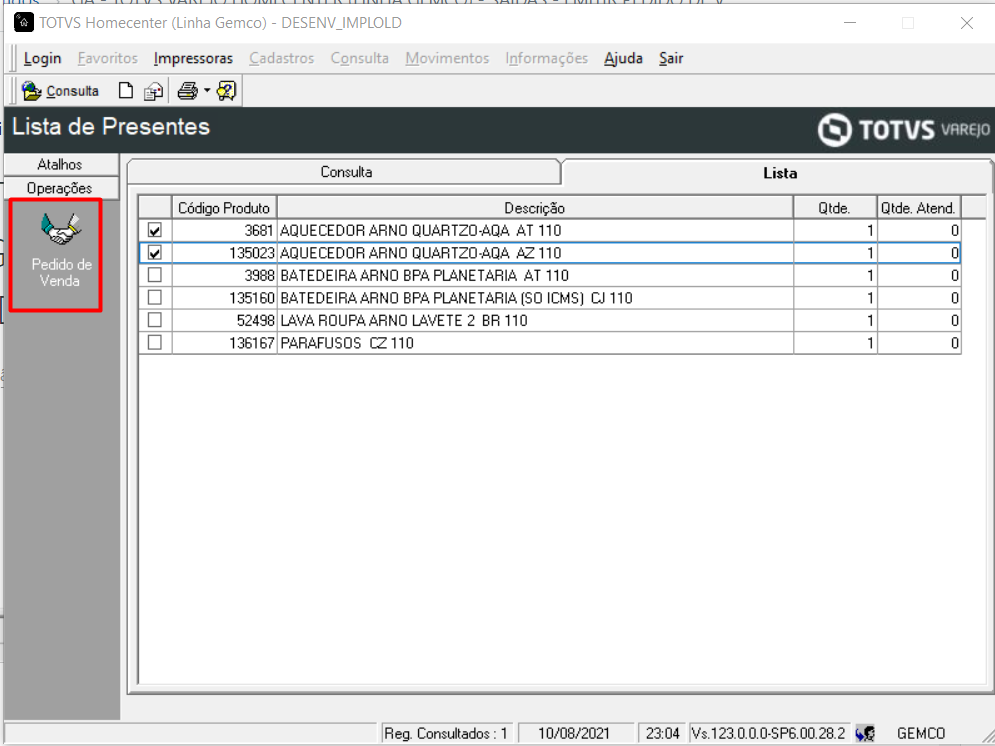Image resolution: width=995 pixels, height=746 pixels.
Task: Open the Consulta menu in menu bar
Action: pos(359,58)
